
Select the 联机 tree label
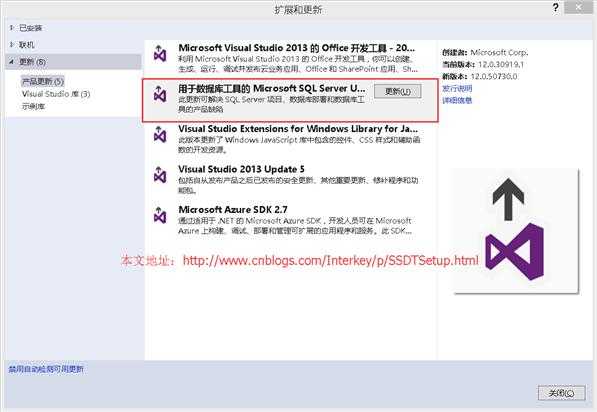pos(27,45)
